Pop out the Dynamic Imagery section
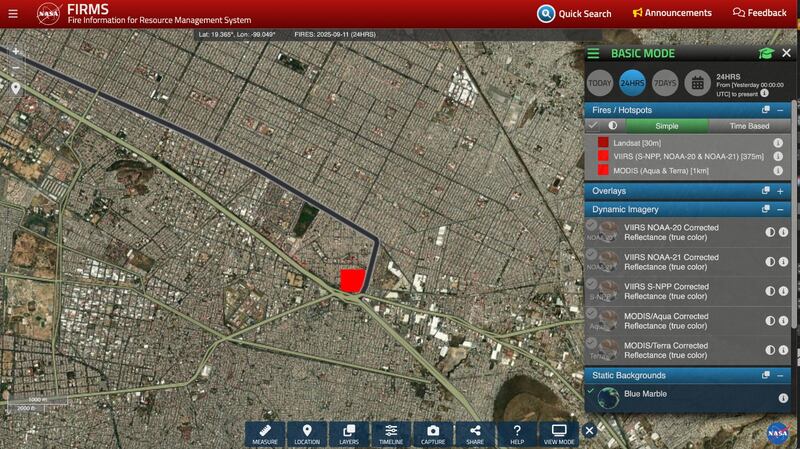The image size is (800, 449). pos(765,209)
